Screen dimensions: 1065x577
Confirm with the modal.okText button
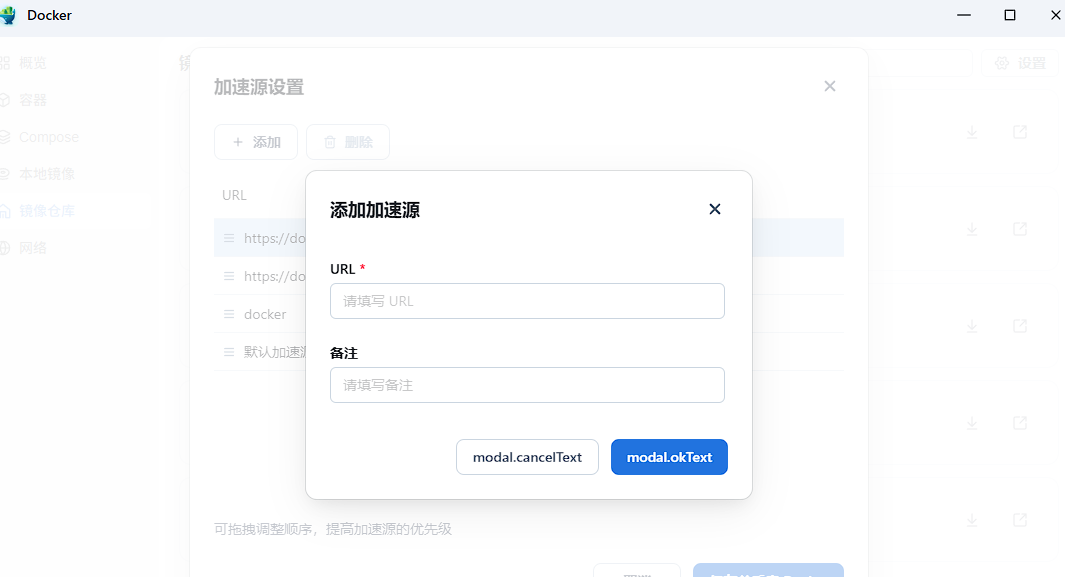tap(669, 457)
